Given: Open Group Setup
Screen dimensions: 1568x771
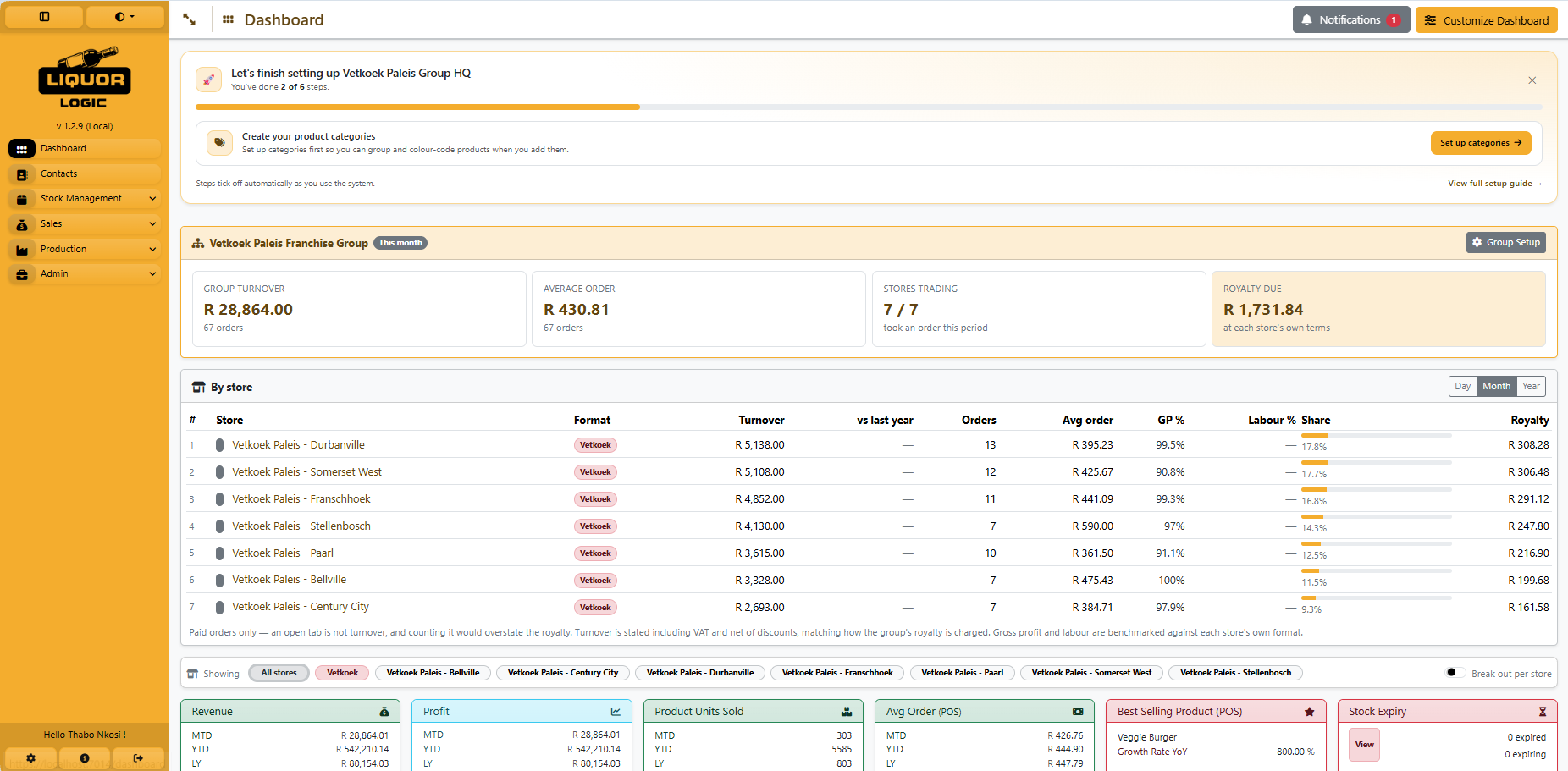Looking at the screenshot, I should click(1505, 242).
